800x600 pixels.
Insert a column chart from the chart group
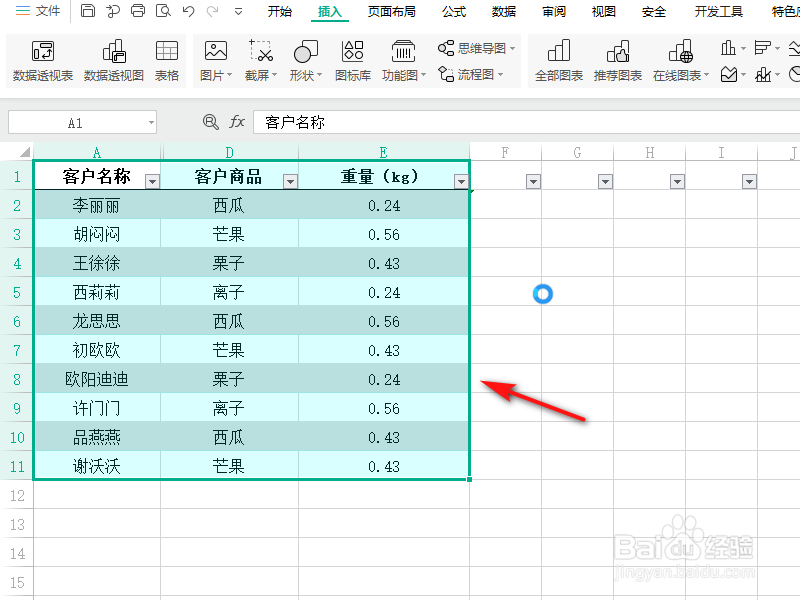coord(730,47)
